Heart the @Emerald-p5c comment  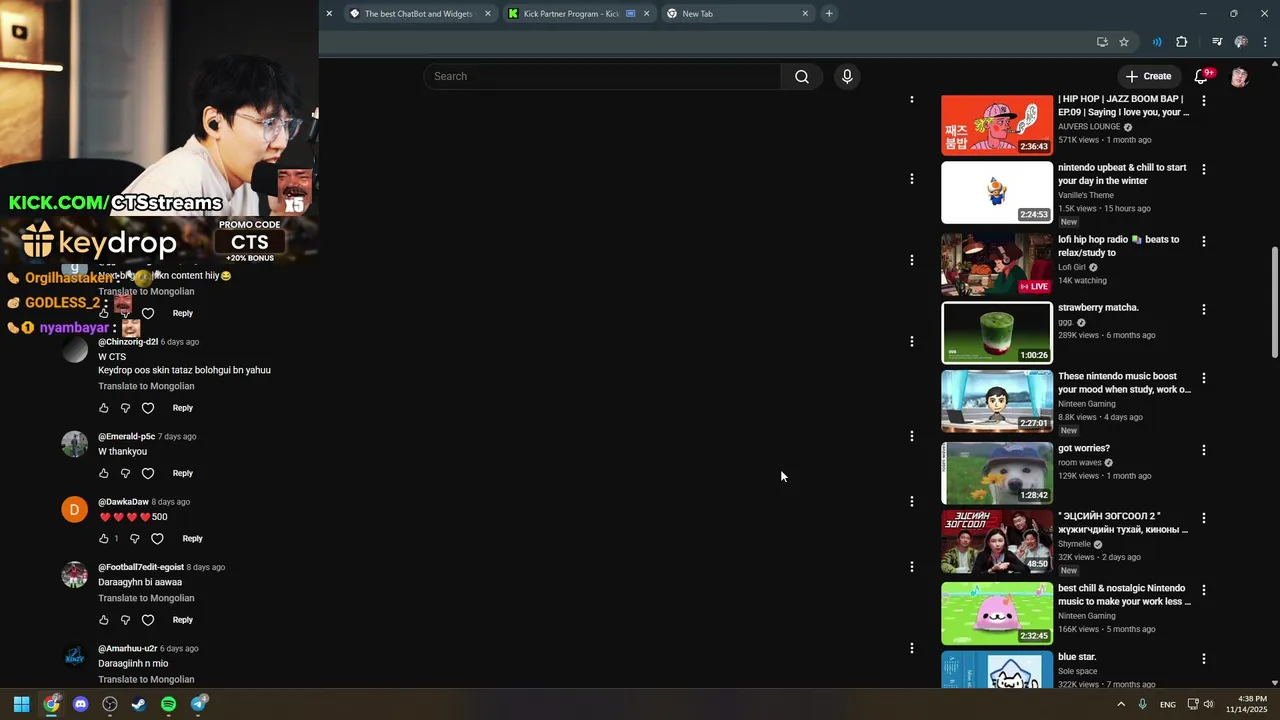(148, 473)
